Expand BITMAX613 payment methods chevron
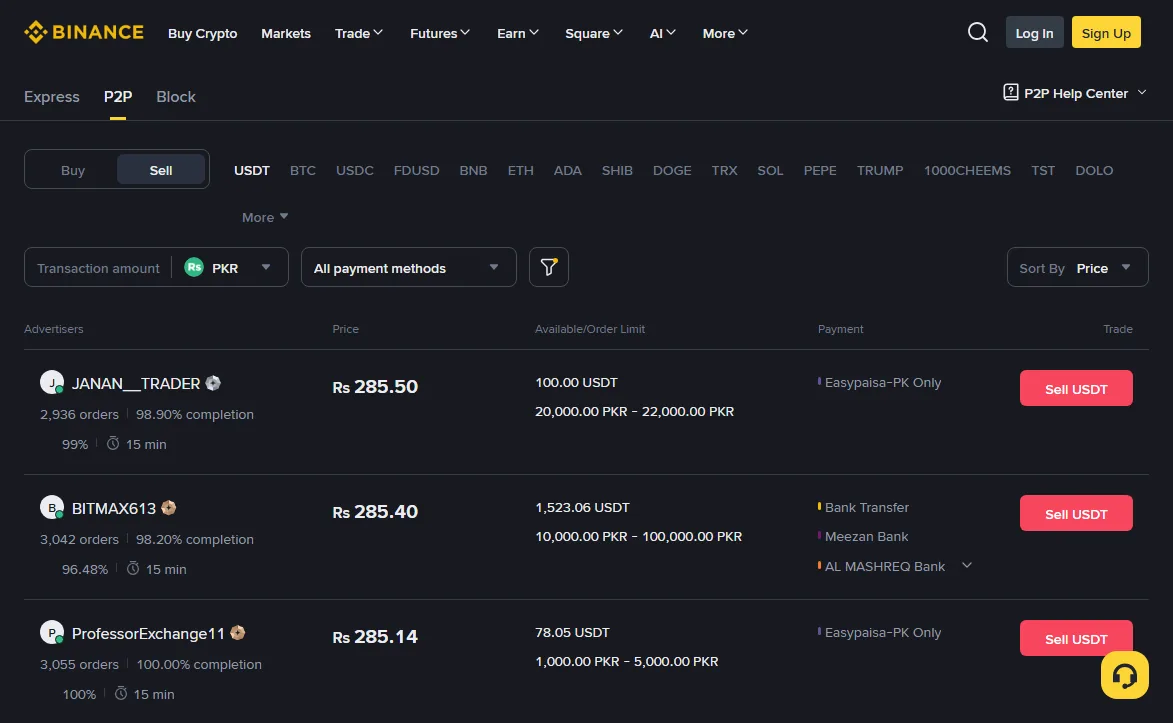Viewport: 1173px width, 723px height. (x=967, y=565)
